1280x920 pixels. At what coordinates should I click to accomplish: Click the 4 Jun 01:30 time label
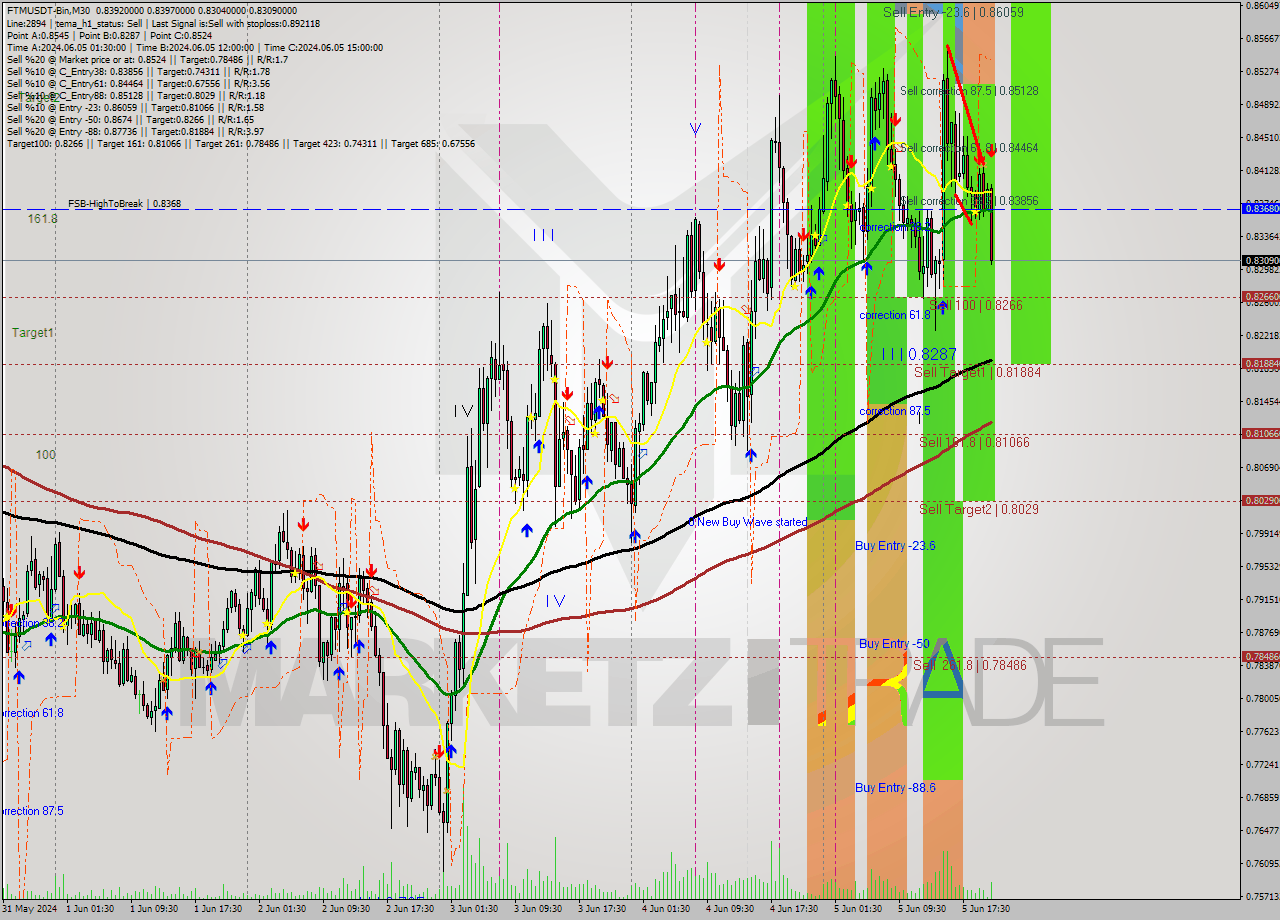click(x=666, y=909)
